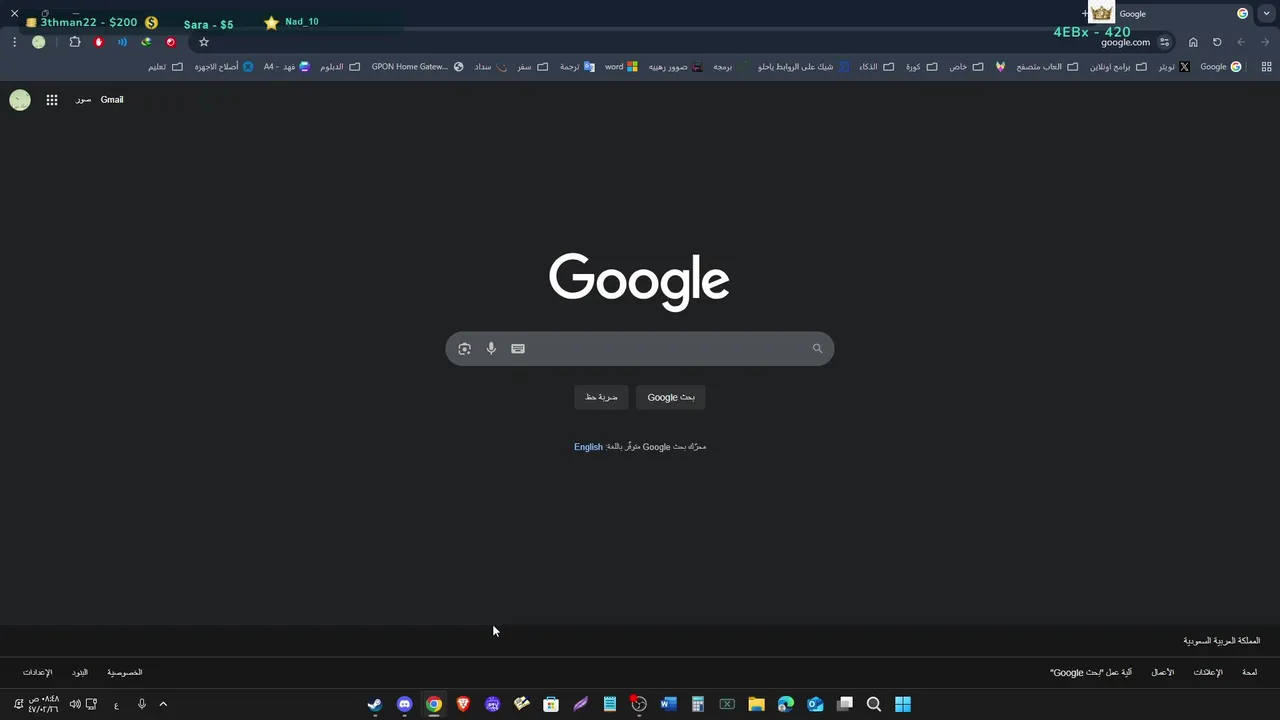Viewport: 1280px width, 720px height.
Task: Open the GPON Home Gateway bookmark
Action: (x=417, y=67)
